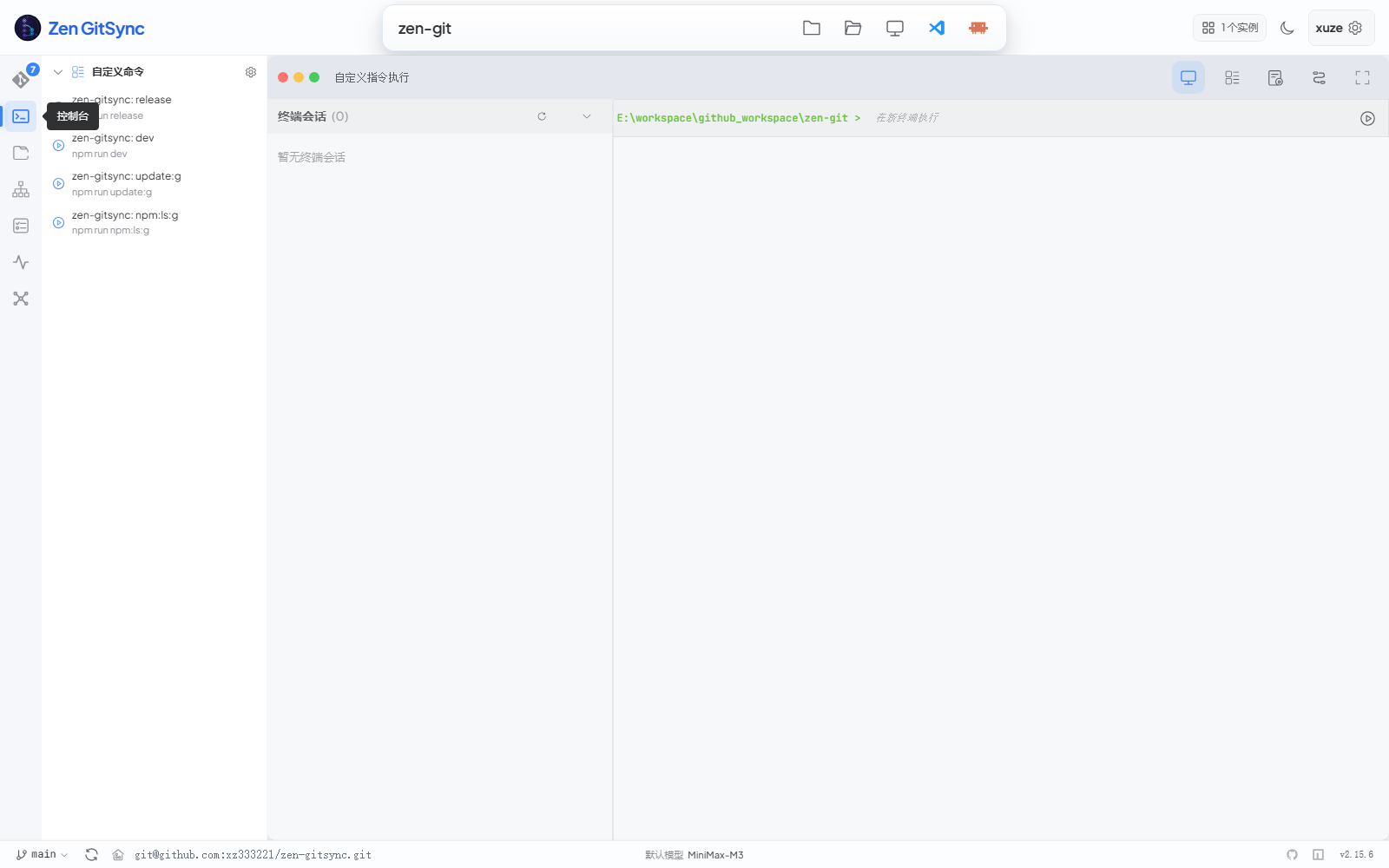This screenshot has width=1389, height=868.
Task: Select the console (控制台) sidebar icon
Action: (21, 116)
